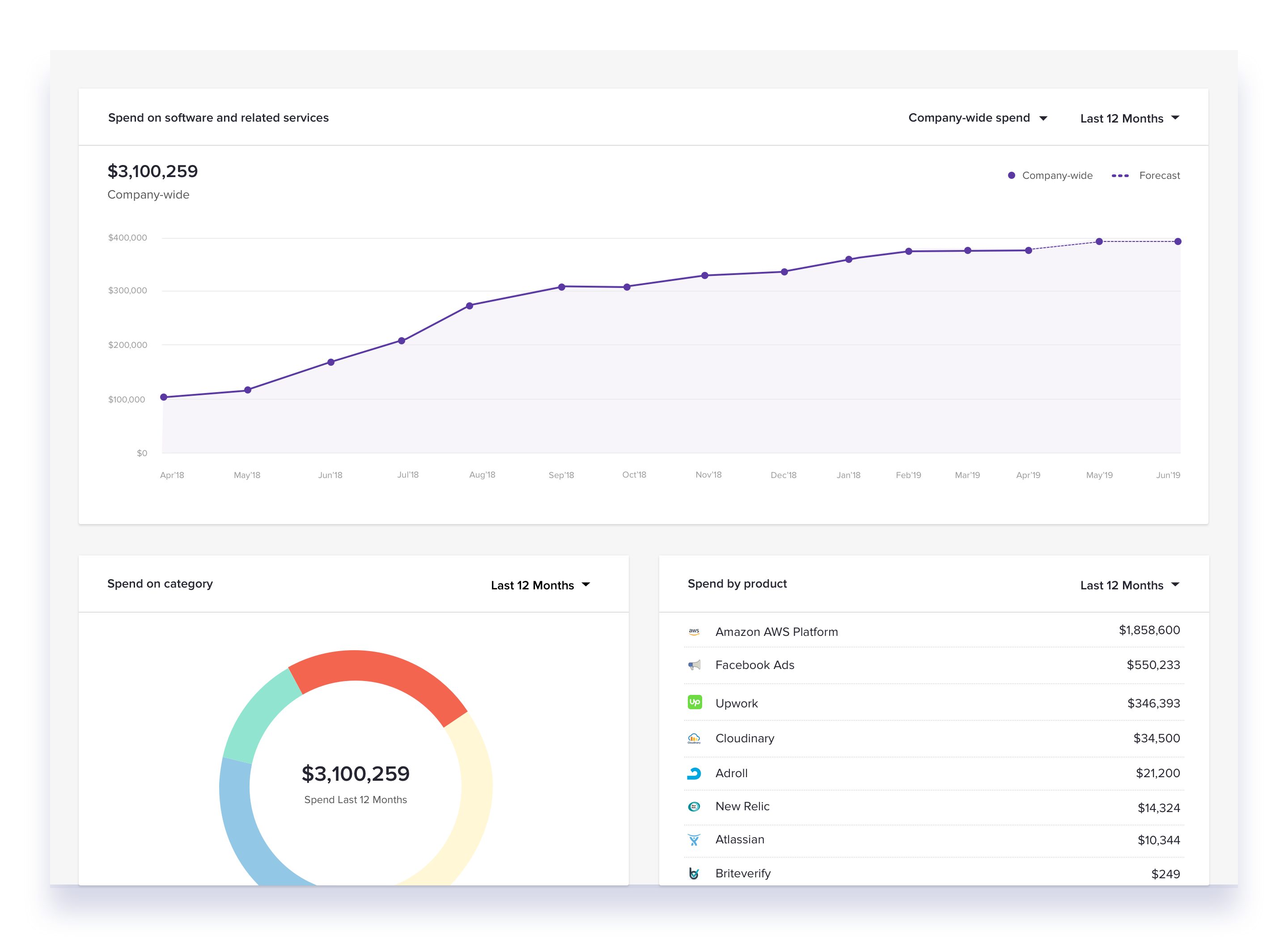Open Last 12 Months dropdown in Spend on category
This screenshot has height=948, width=1288.
tap(540, 585)
